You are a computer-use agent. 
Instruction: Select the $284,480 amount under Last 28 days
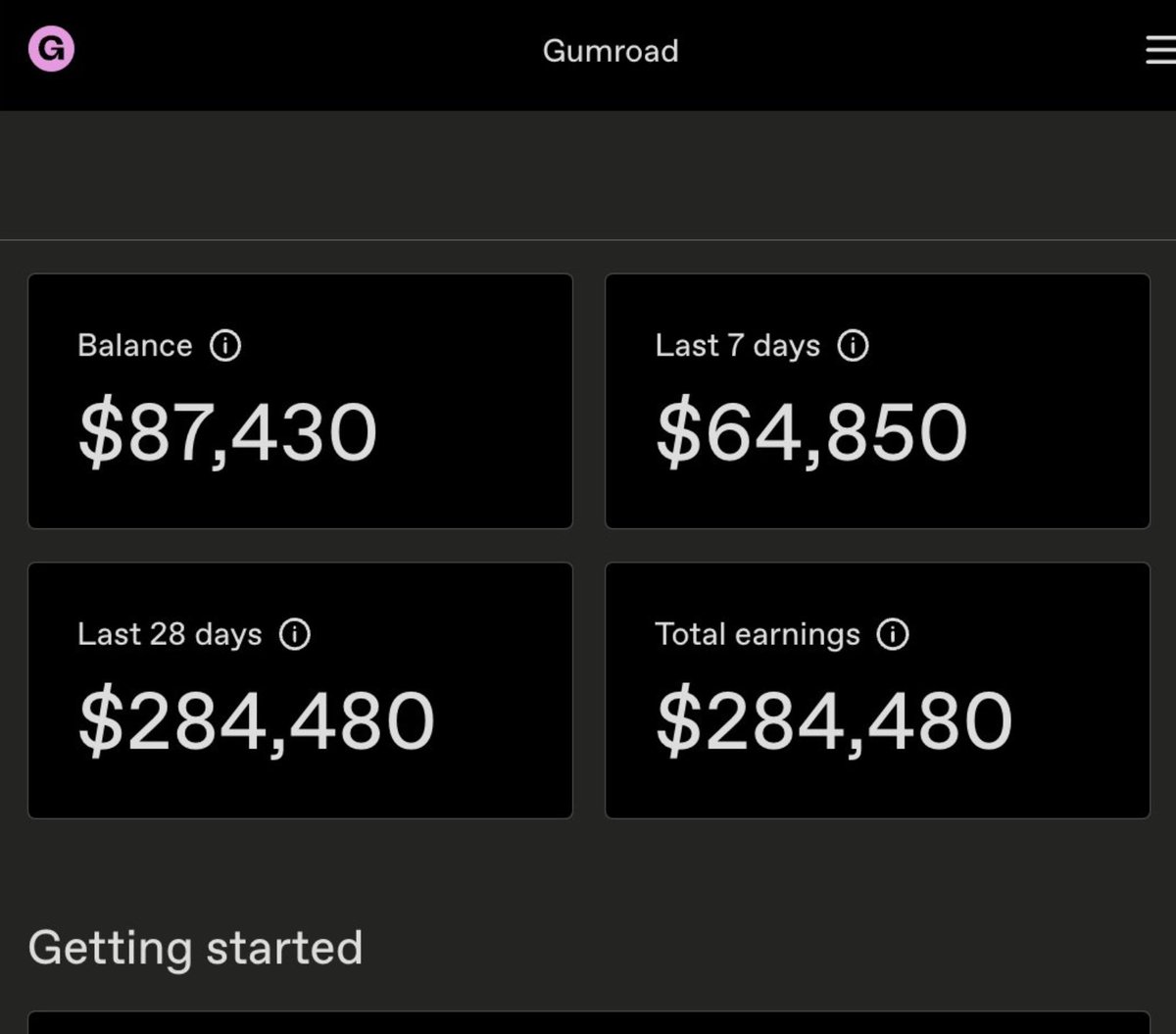(x=256, y=721)
